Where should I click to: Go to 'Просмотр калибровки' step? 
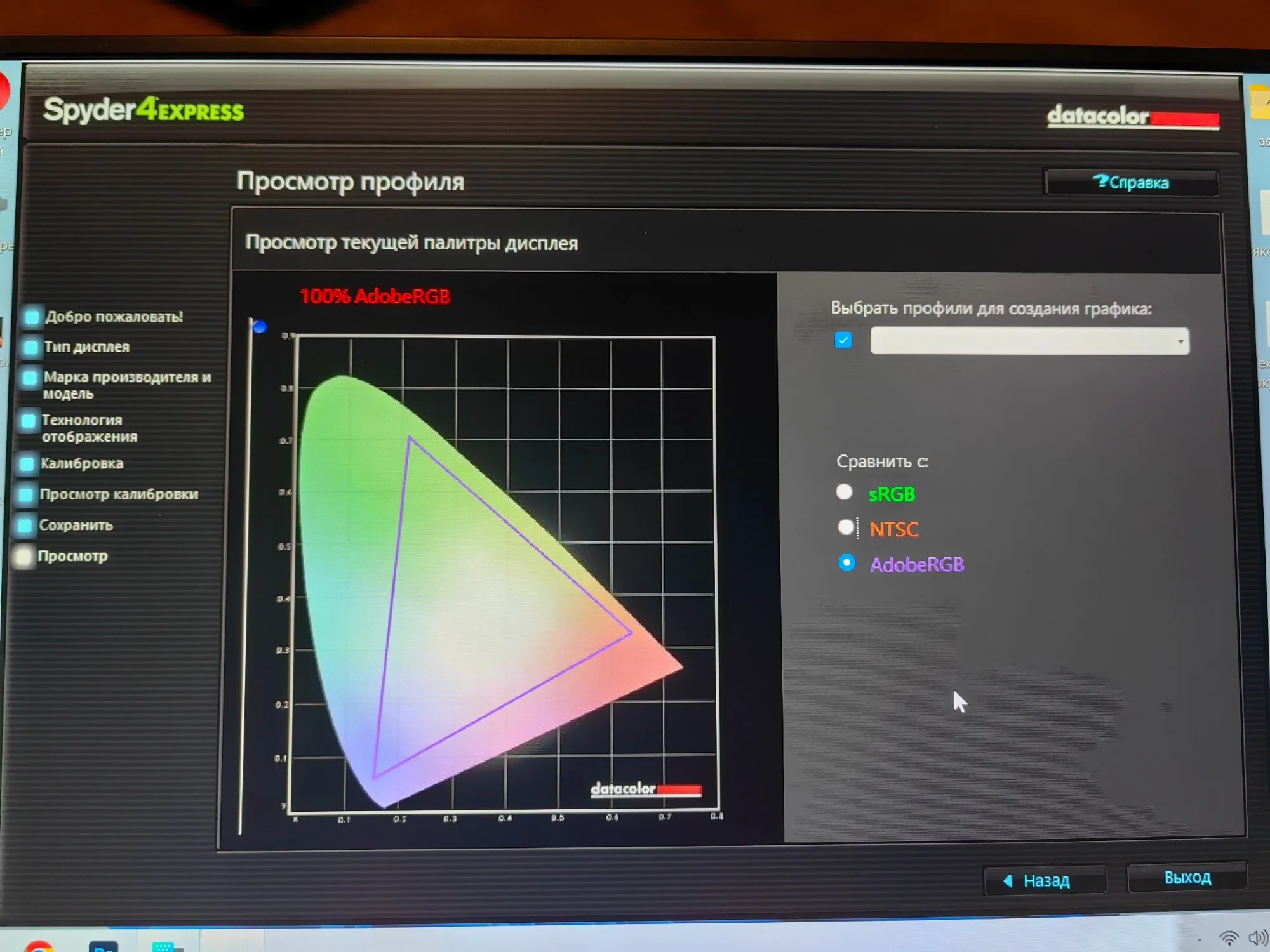118,494
